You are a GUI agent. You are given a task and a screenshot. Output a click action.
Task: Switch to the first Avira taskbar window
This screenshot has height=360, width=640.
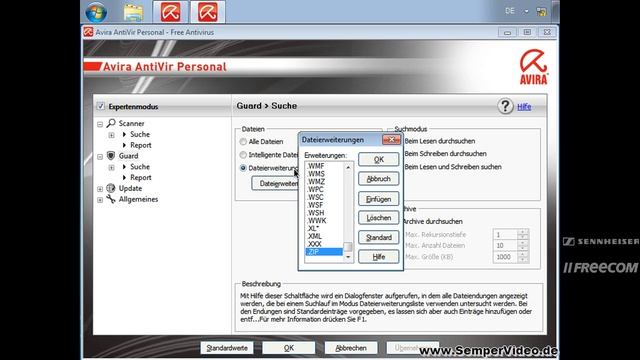click(x=170, y=12)
